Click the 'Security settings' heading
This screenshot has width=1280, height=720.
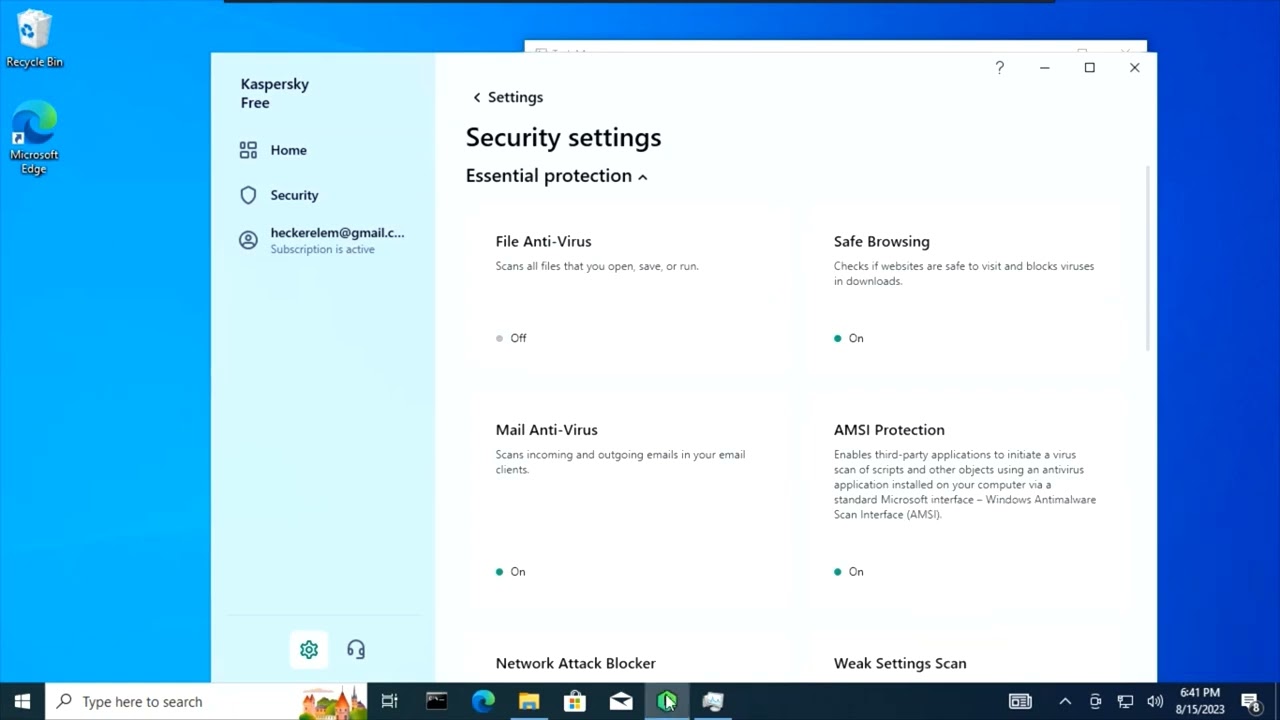point(563,137)
